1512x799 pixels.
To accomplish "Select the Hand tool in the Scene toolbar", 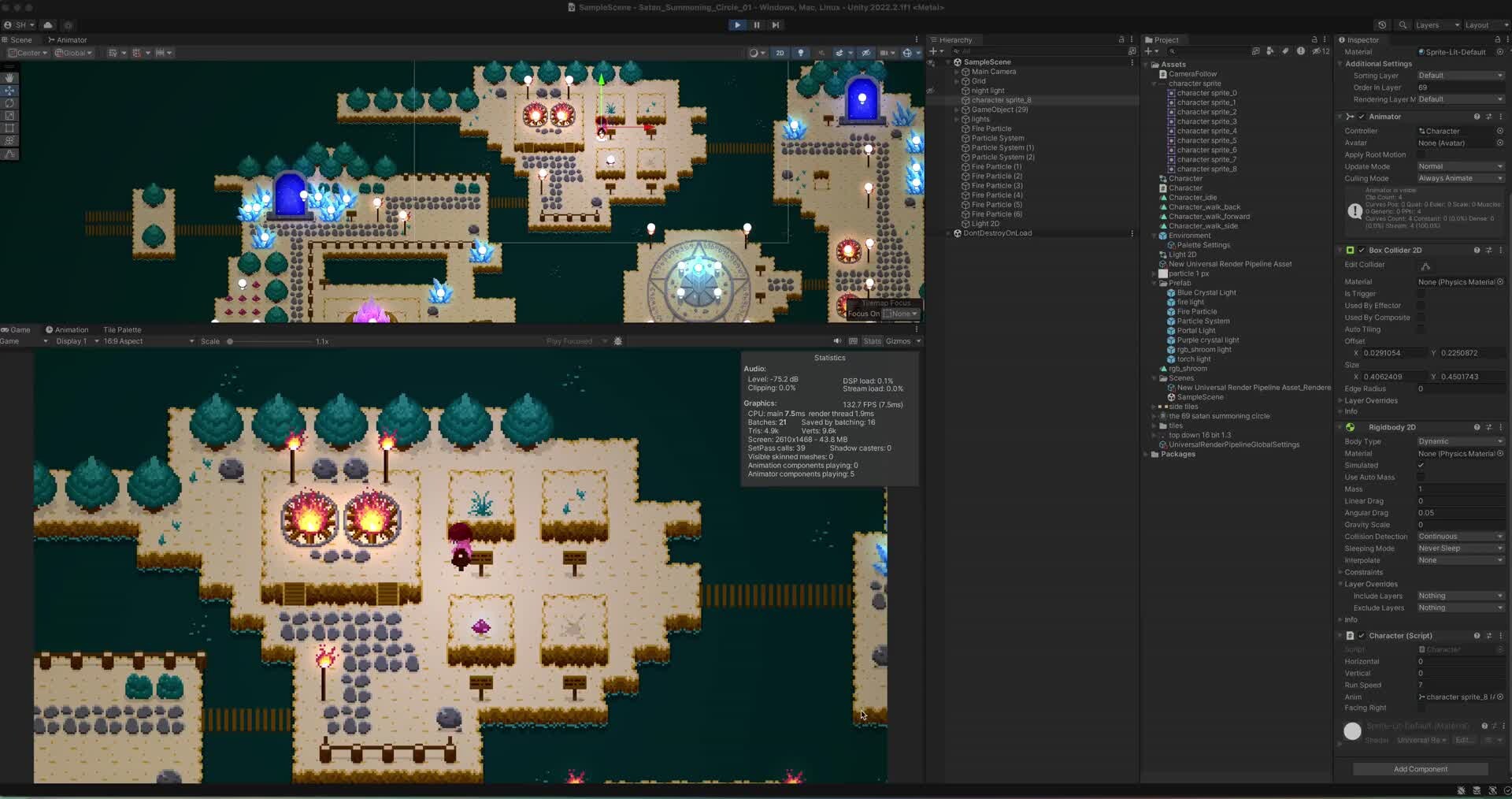I will click(x=10, y=77).
